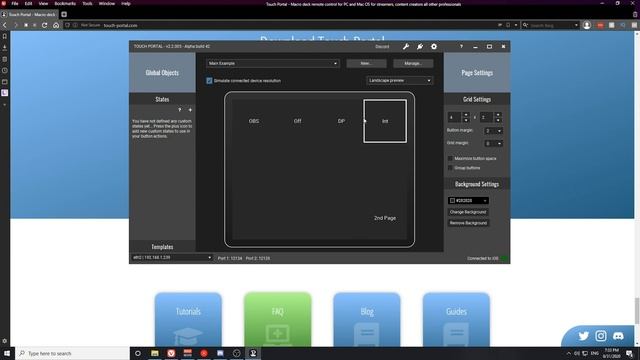Viewport: 640px width, 360px height.
Task: Open the View menu
Action: pos(43,4)
